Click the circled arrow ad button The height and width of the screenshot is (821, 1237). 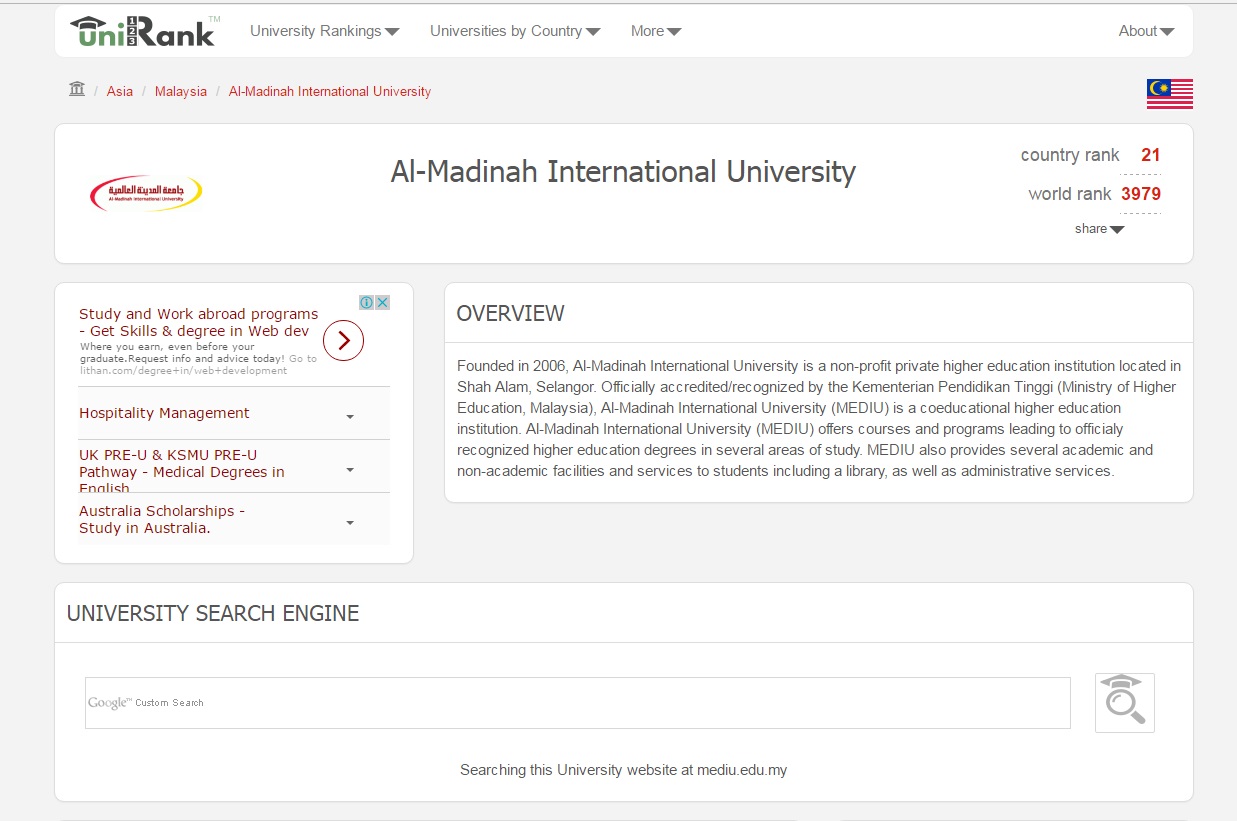click(x=344, y=341)
